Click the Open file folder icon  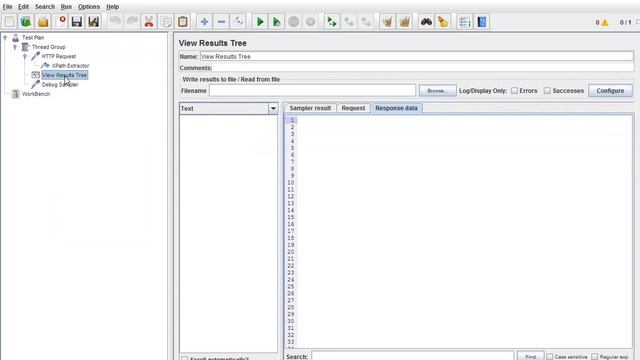43,22
